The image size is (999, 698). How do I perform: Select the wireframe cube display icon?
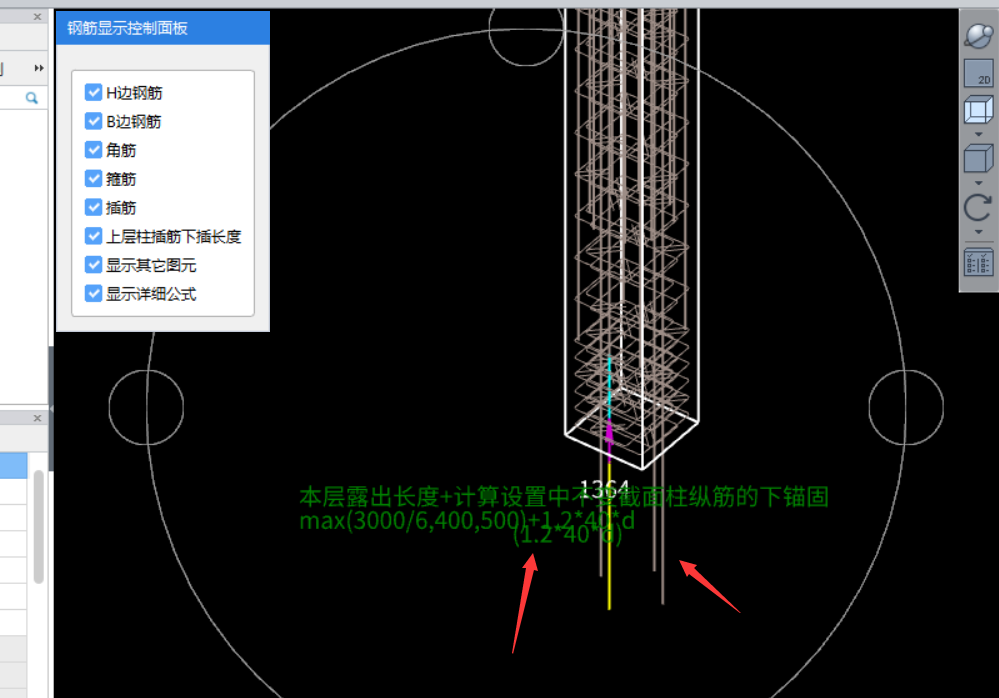point(977,110)
